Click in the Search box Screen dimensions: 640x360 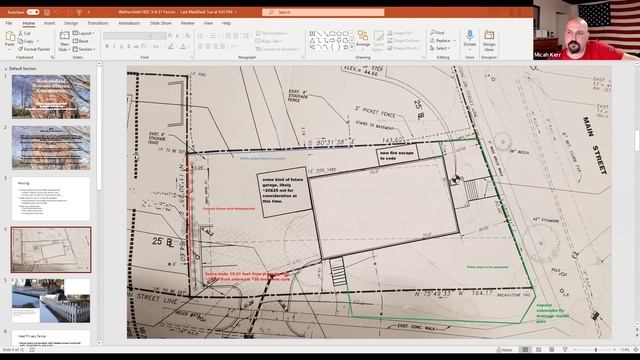(x=323, y=12)
